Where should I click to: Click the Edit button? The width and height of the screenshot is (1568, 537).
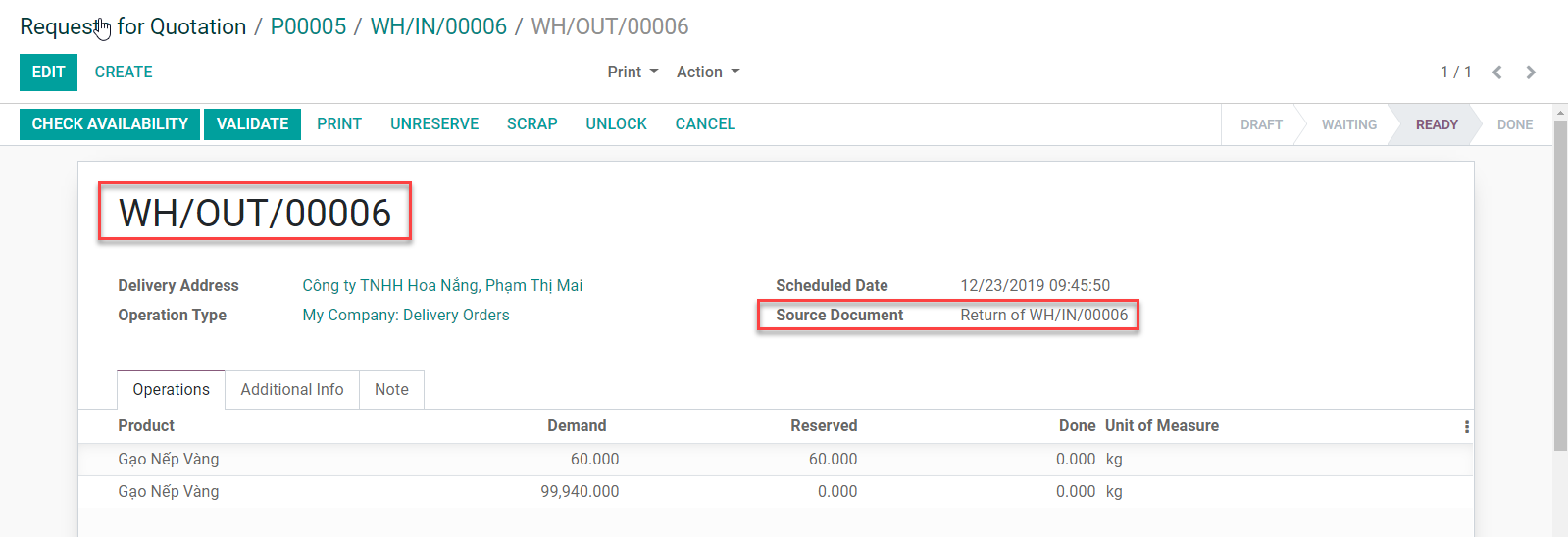pos(48,73)
